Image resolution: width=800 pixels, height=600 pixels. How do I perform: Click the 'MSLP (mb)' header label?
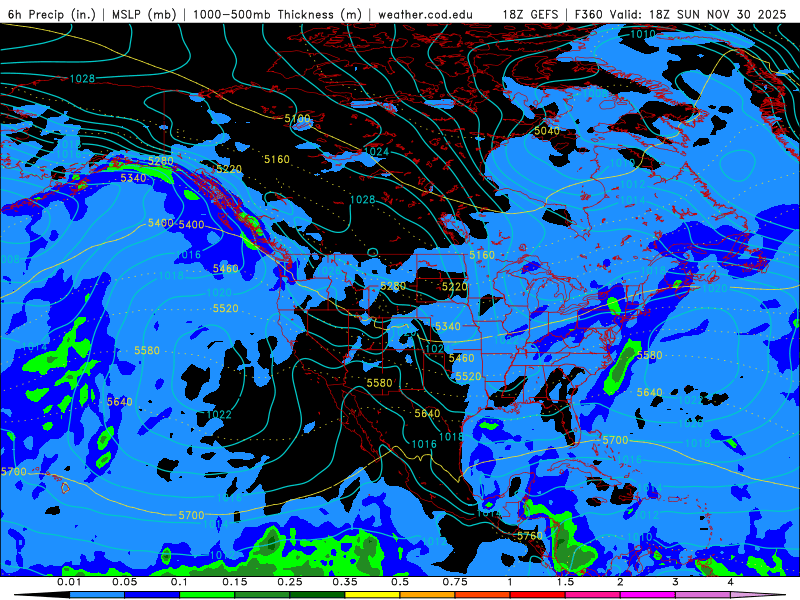[144, 14]
